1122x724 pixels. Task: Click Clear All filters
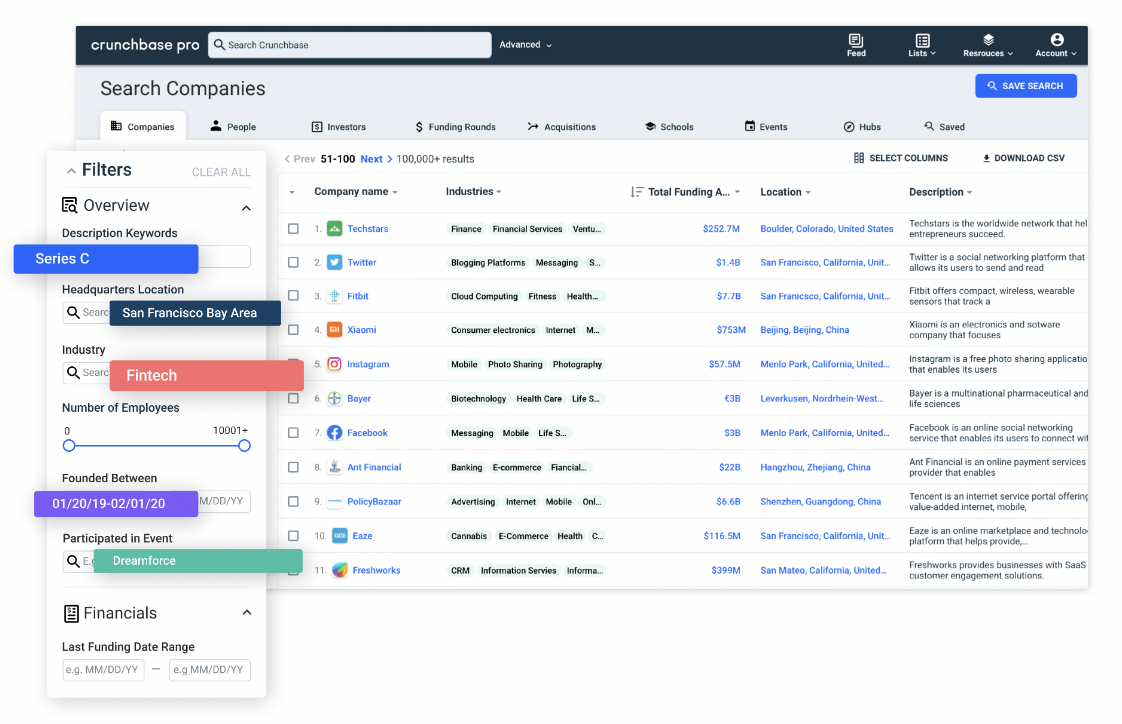click(221, 172)
